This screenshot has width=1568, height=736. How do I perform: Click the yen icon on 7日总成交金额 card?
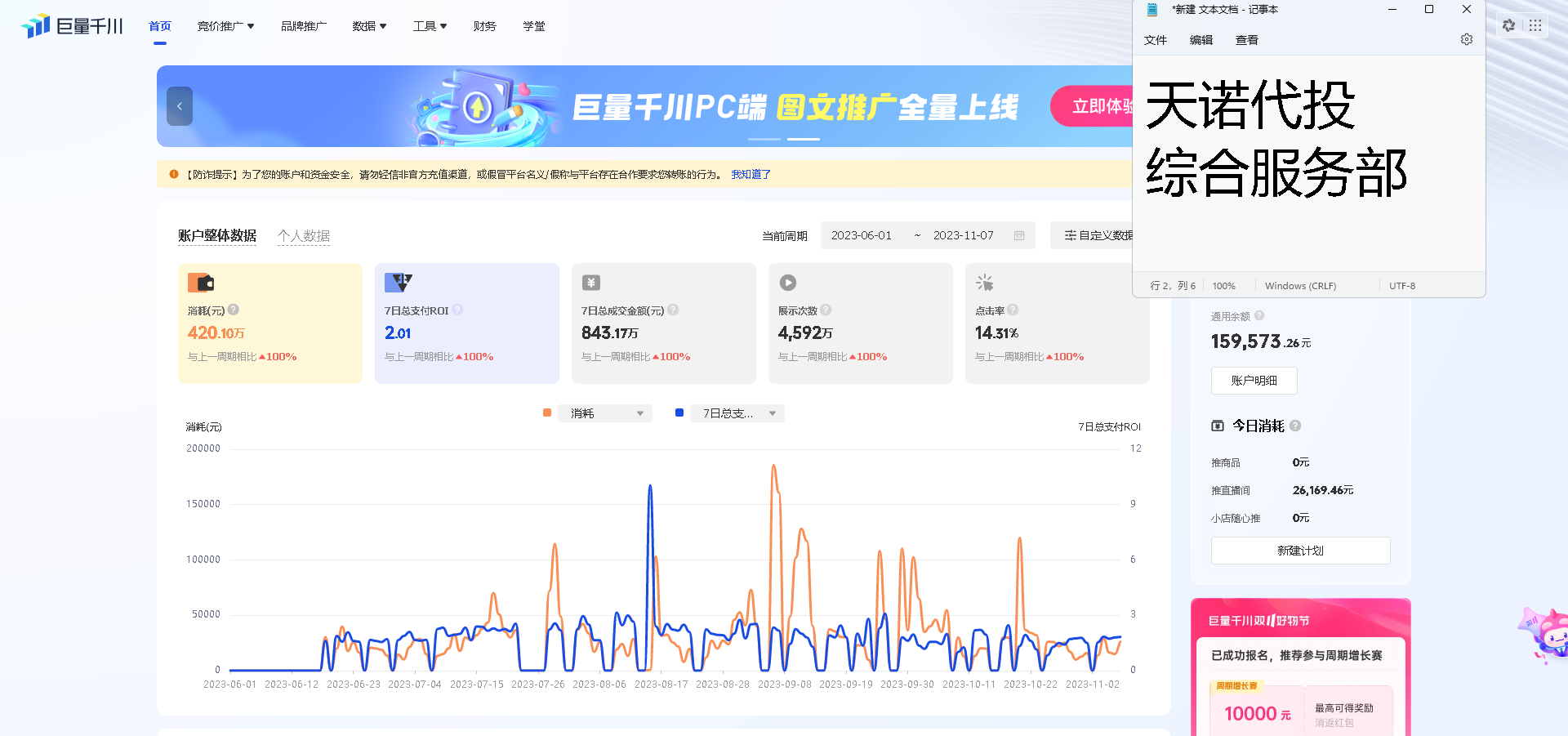[x=591, y=283]
